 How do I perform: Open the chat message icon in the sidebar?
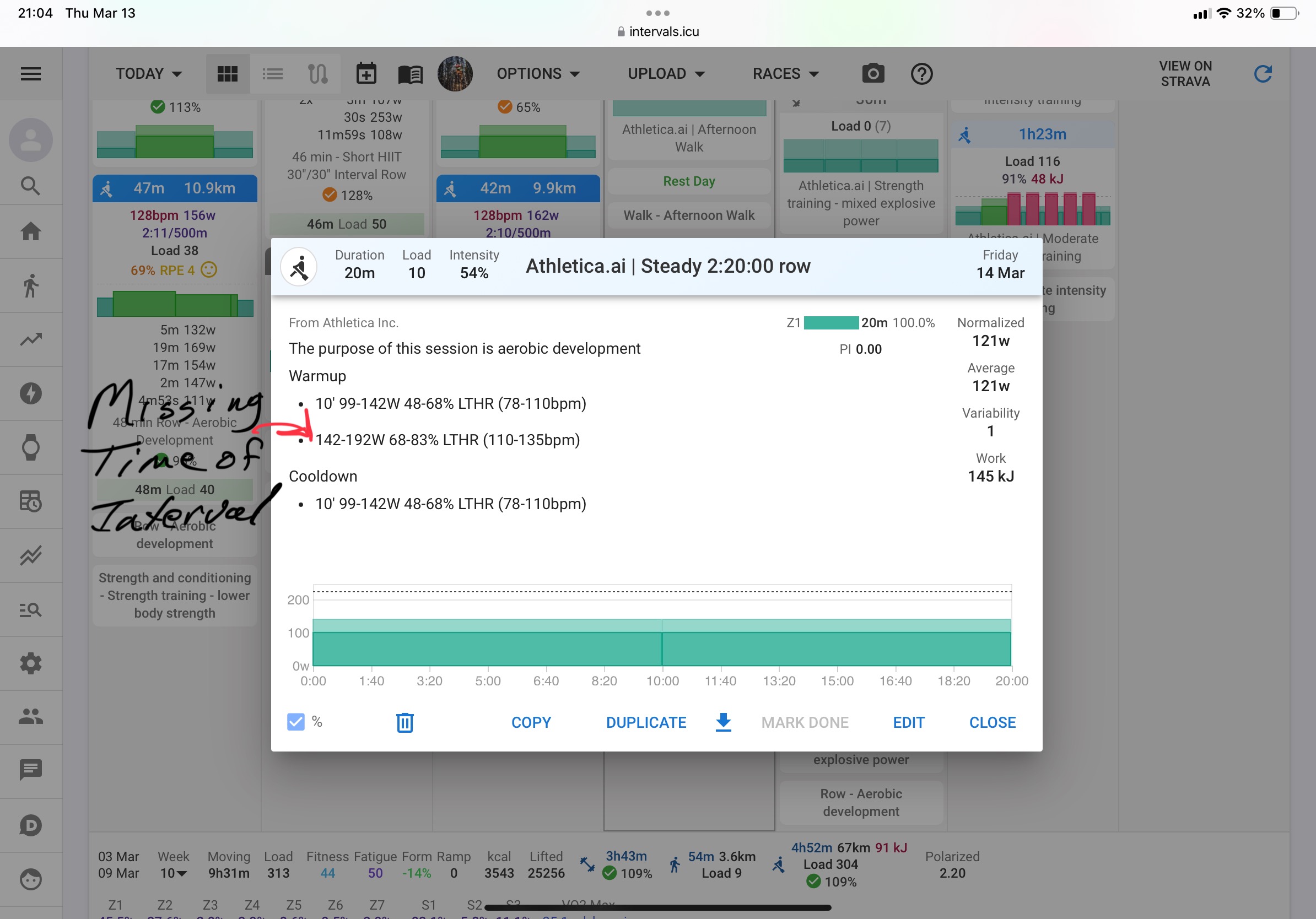click(x=31, y=770)
